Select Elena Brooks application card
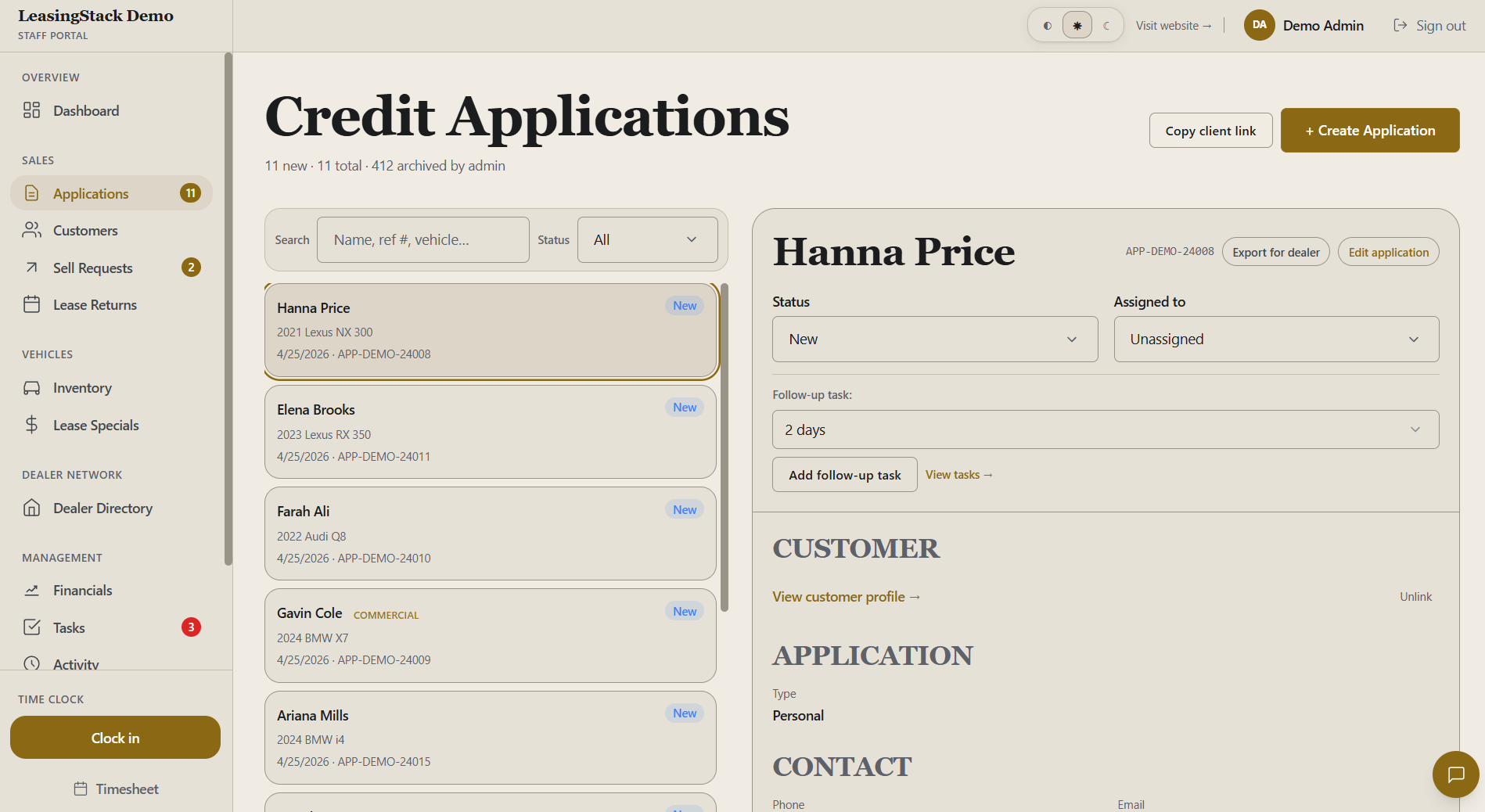 [x=491, y=432]
